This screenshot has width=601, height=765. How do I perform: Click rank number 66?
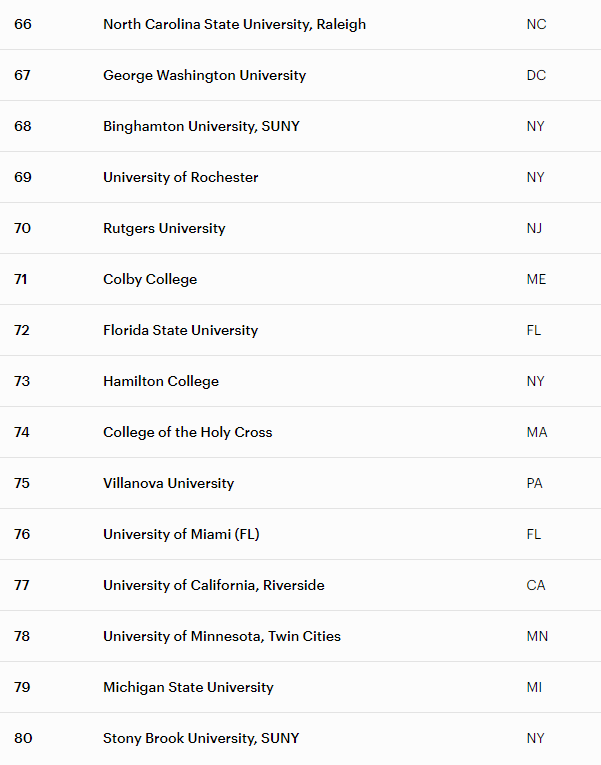[x=23, y=24]
